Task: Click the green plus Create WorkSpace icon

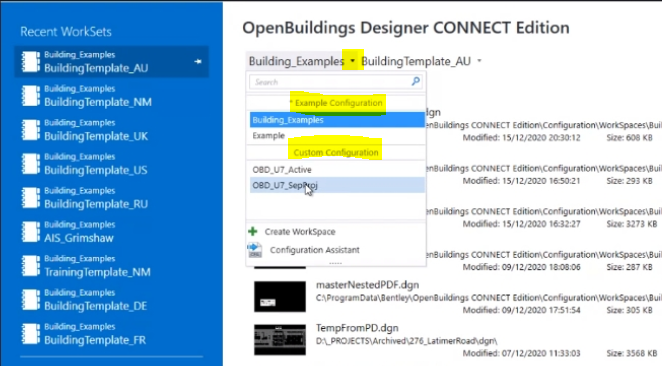Action: click(253, 231)
